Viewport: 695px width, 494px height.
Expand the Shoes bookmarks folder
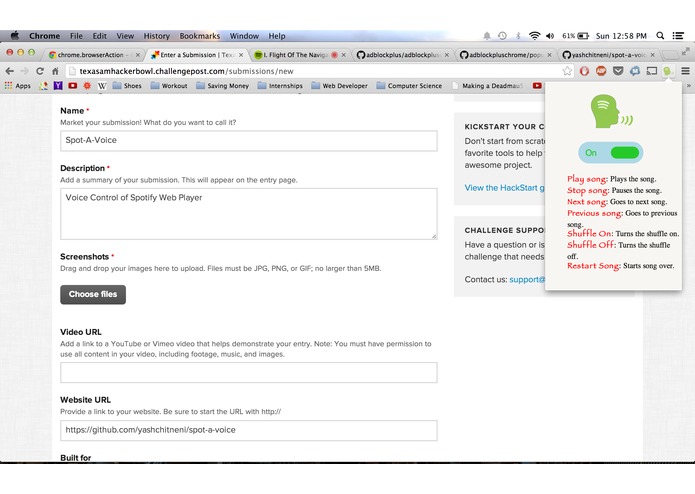(127, 86)
